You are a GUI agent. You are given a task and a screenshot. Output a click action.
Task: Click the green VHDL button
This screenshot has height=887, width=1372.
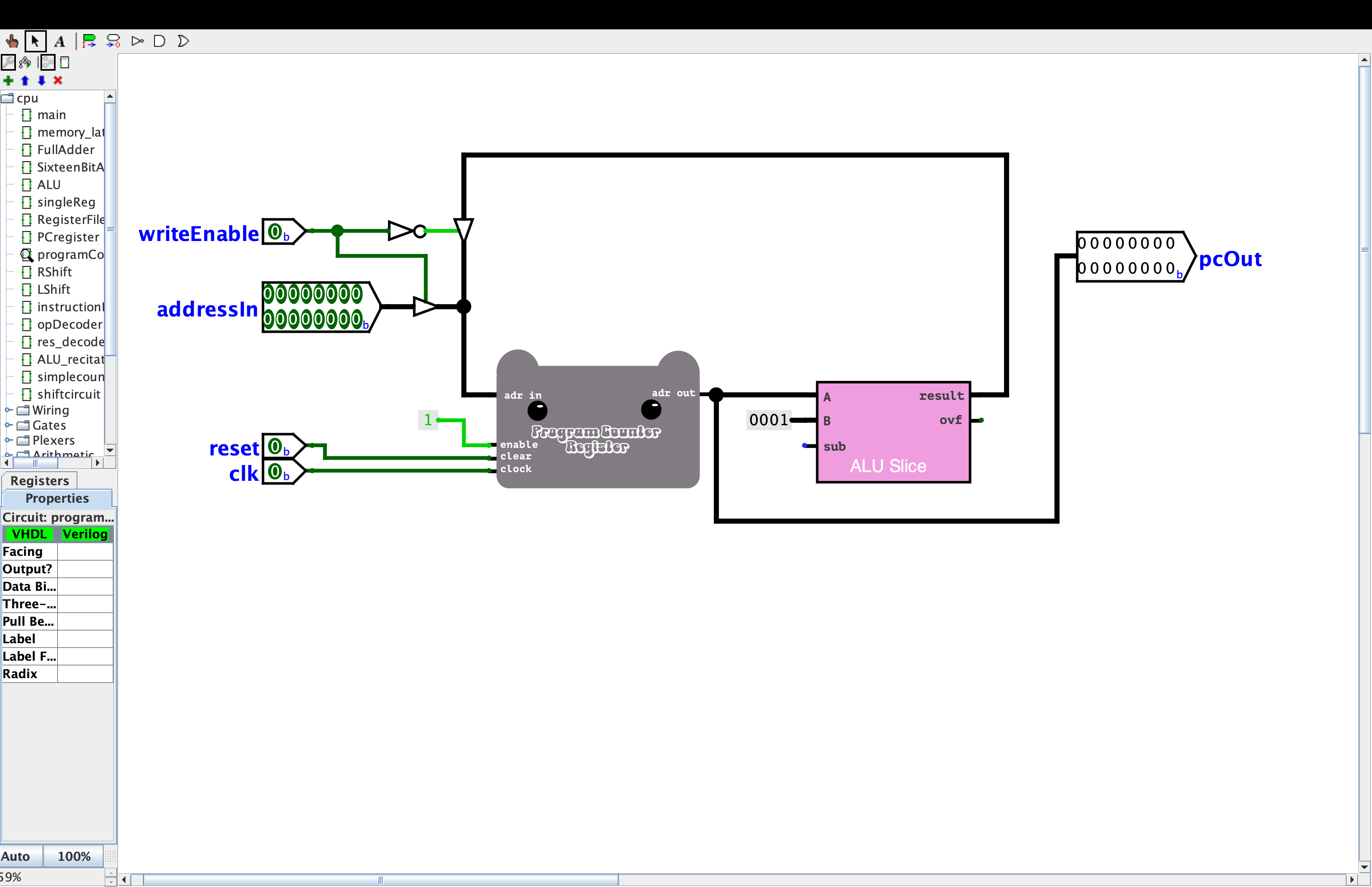click(29, 534)
